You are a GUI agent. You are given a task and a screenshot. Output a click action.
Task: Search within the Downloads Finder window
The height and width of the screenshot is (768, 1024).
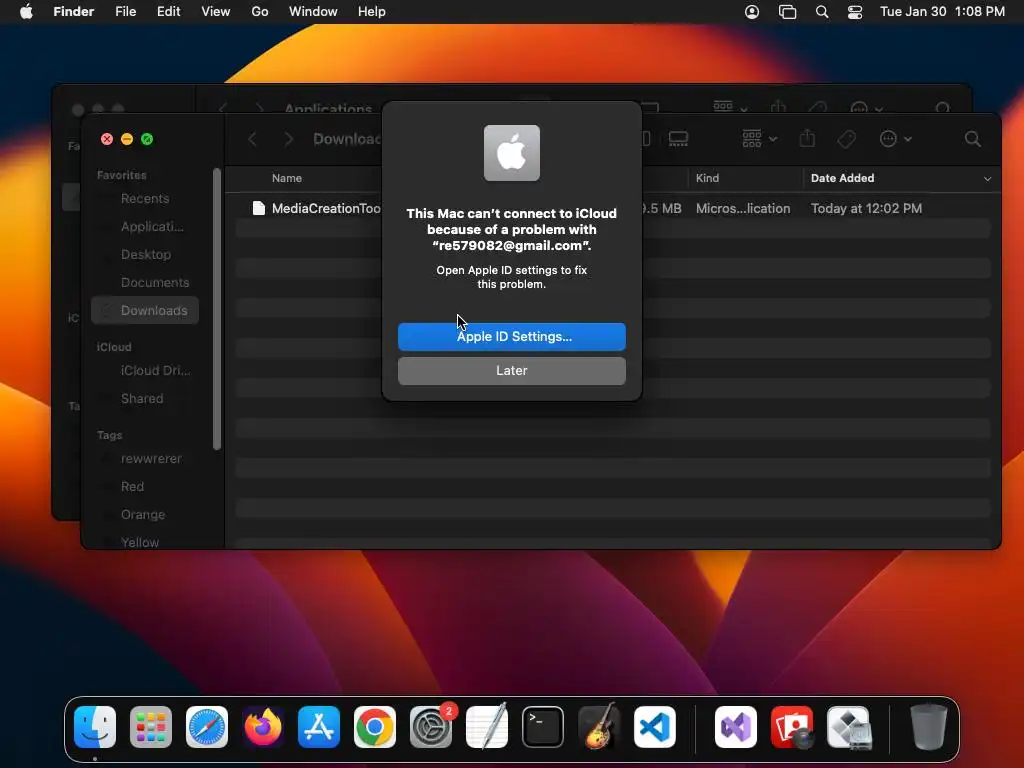pyautogui.click(x=972, y=138)
